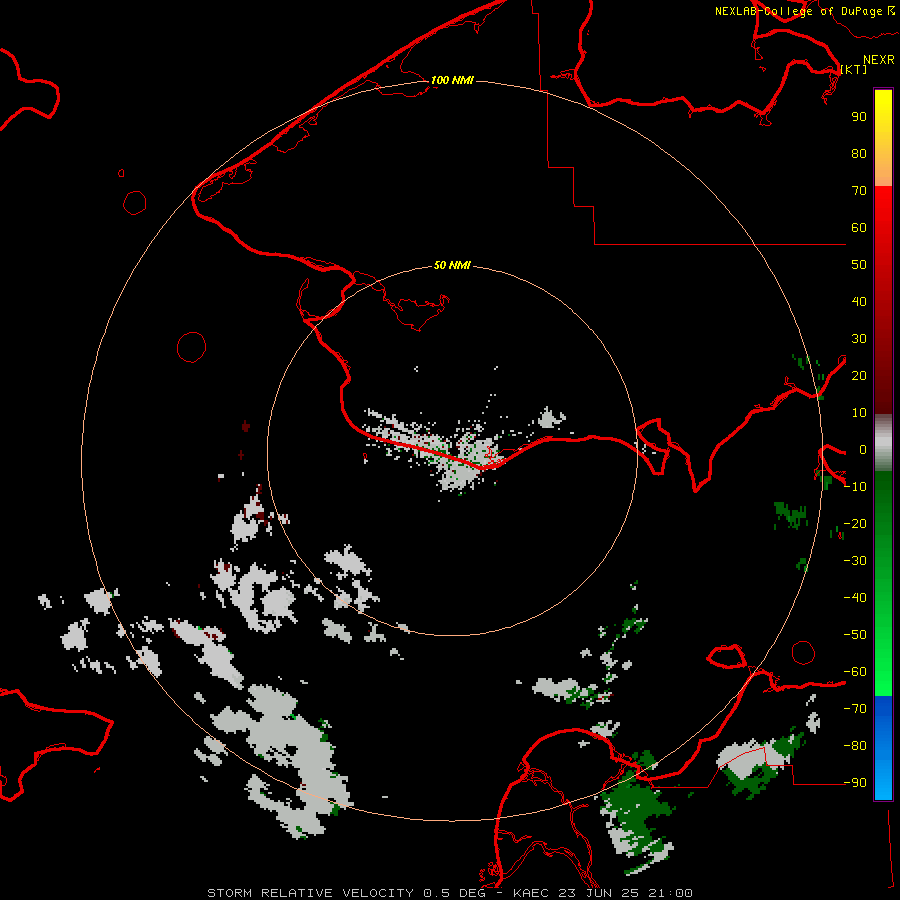
Task: Click the 60 value on the velocity scale
Action: tap(859, 228)
